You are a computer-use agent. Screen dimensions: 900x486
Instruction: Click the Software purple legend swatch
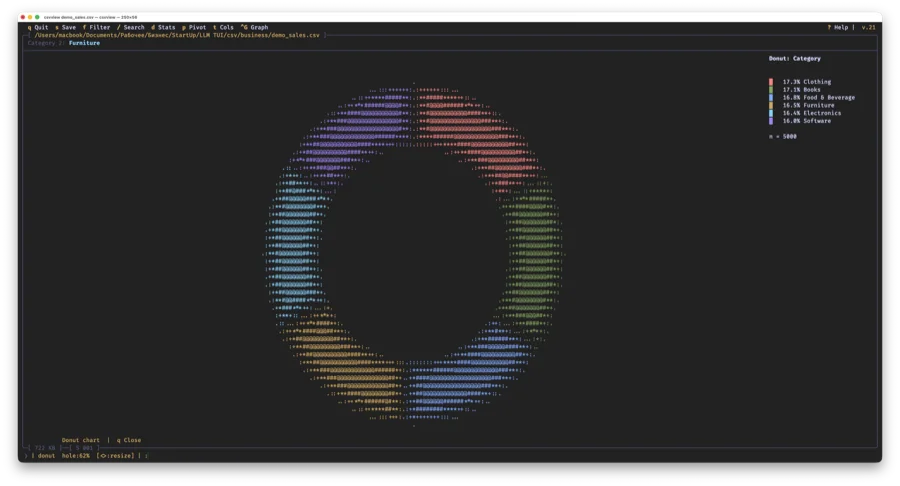click(771, 121)
